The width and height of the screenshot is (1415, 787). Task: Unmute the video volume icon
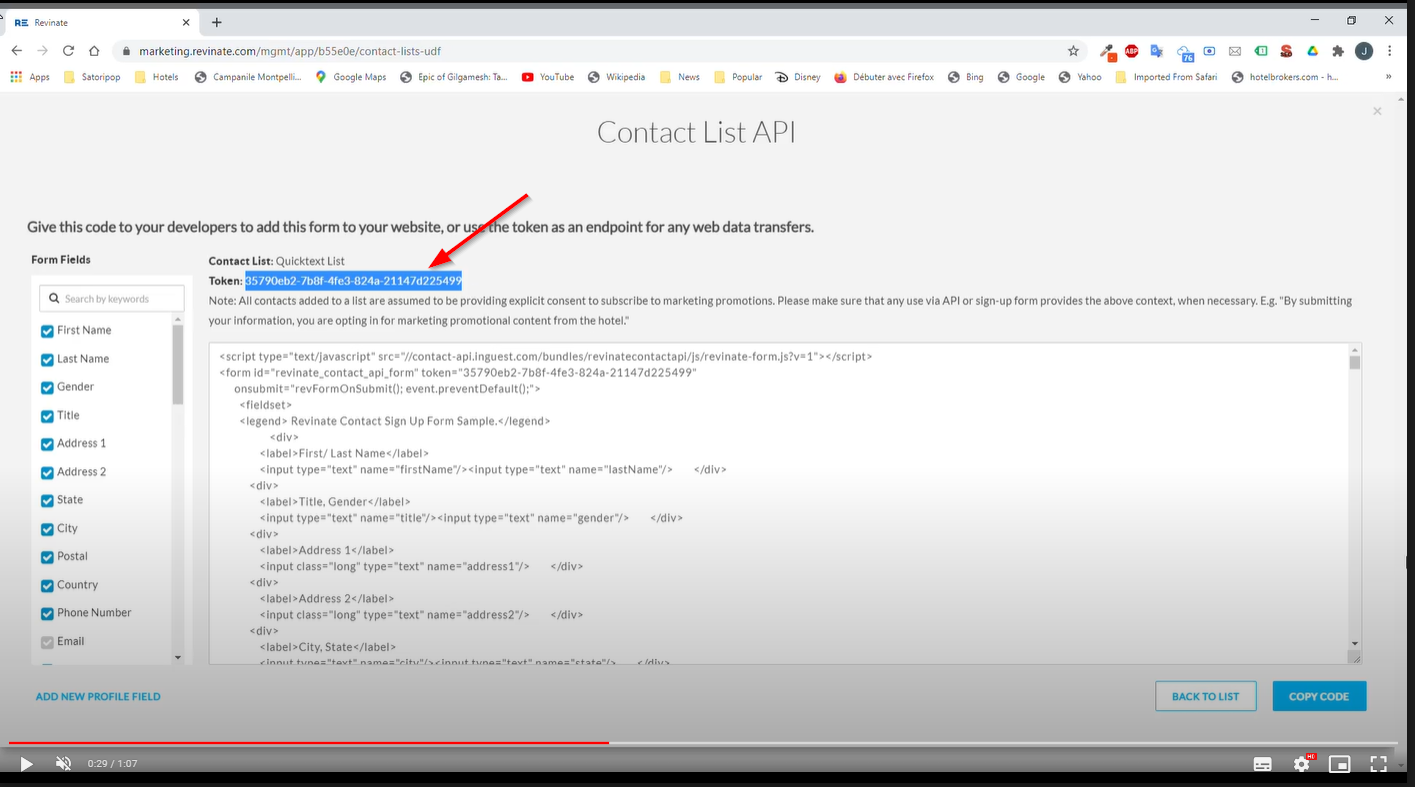point(63,764)
